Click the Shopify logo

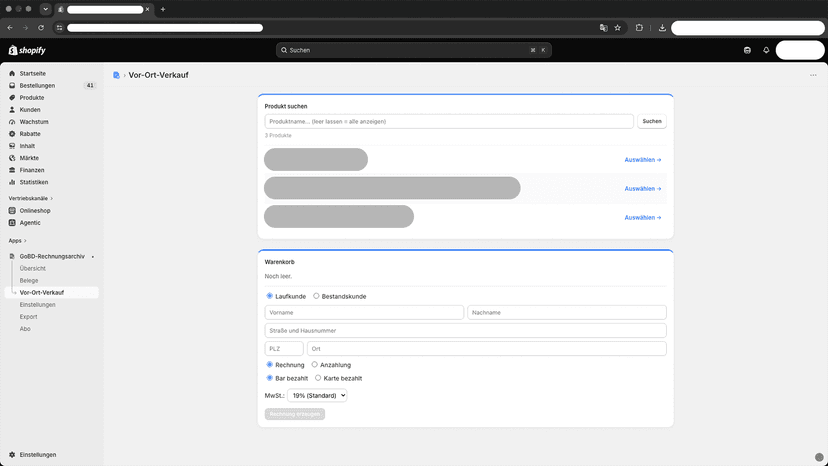27,50
